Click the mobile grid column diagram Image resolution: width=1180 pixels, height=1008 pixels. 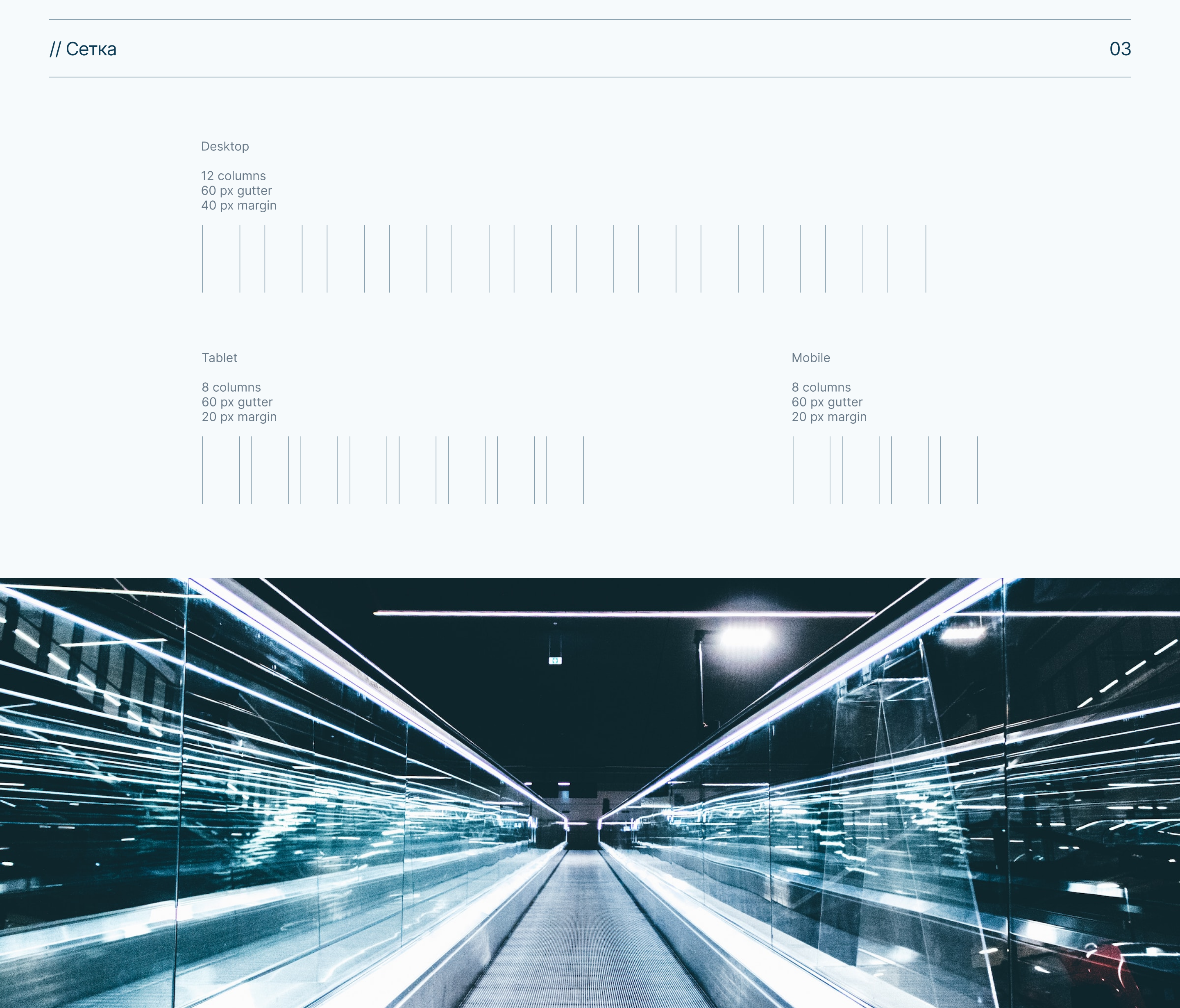pyautogui.click(x=885, y=470)
